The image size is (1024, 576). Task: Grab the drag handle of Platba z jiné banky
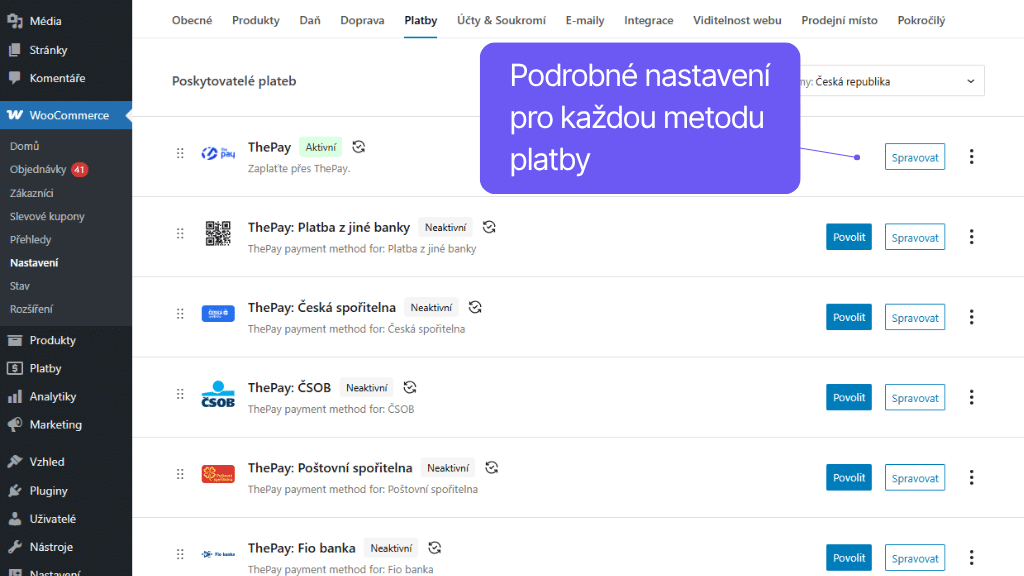(180, 234)
